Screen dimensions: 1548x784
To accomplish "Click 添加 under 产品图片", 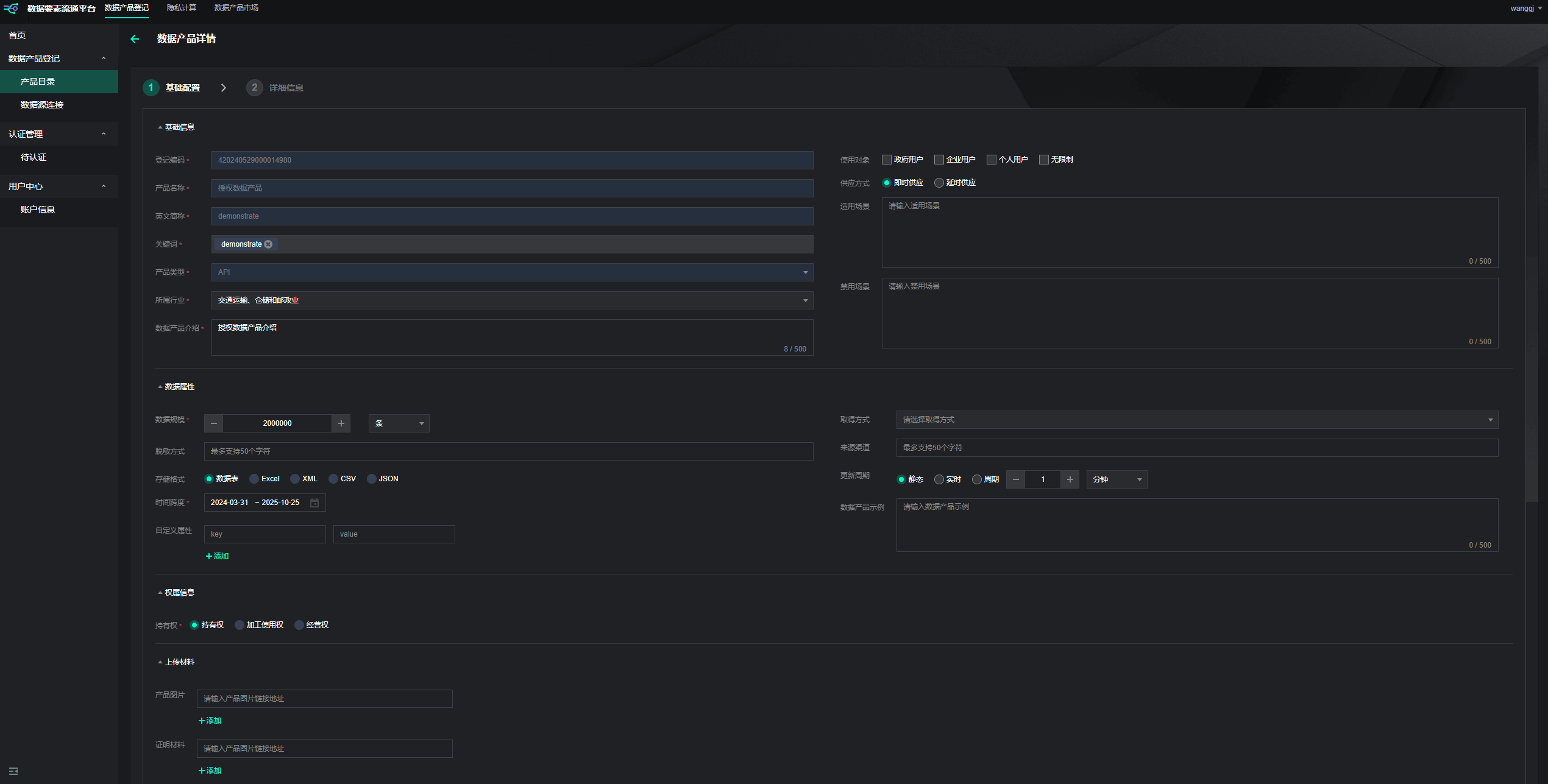I will coord(210,721).
